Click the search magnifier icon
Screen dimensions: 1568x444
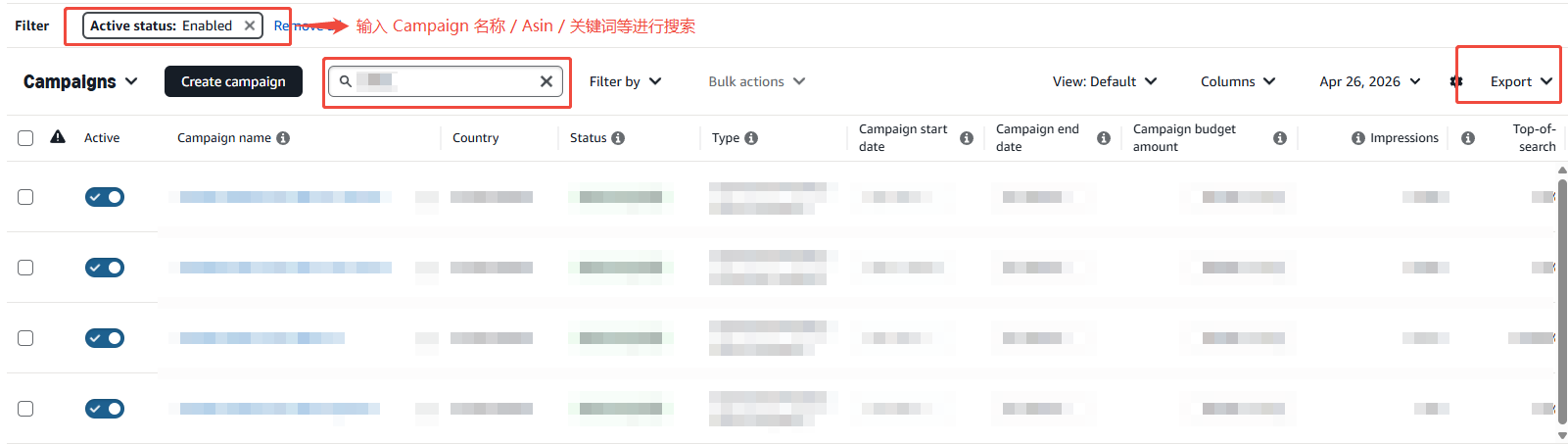(346, 81)
